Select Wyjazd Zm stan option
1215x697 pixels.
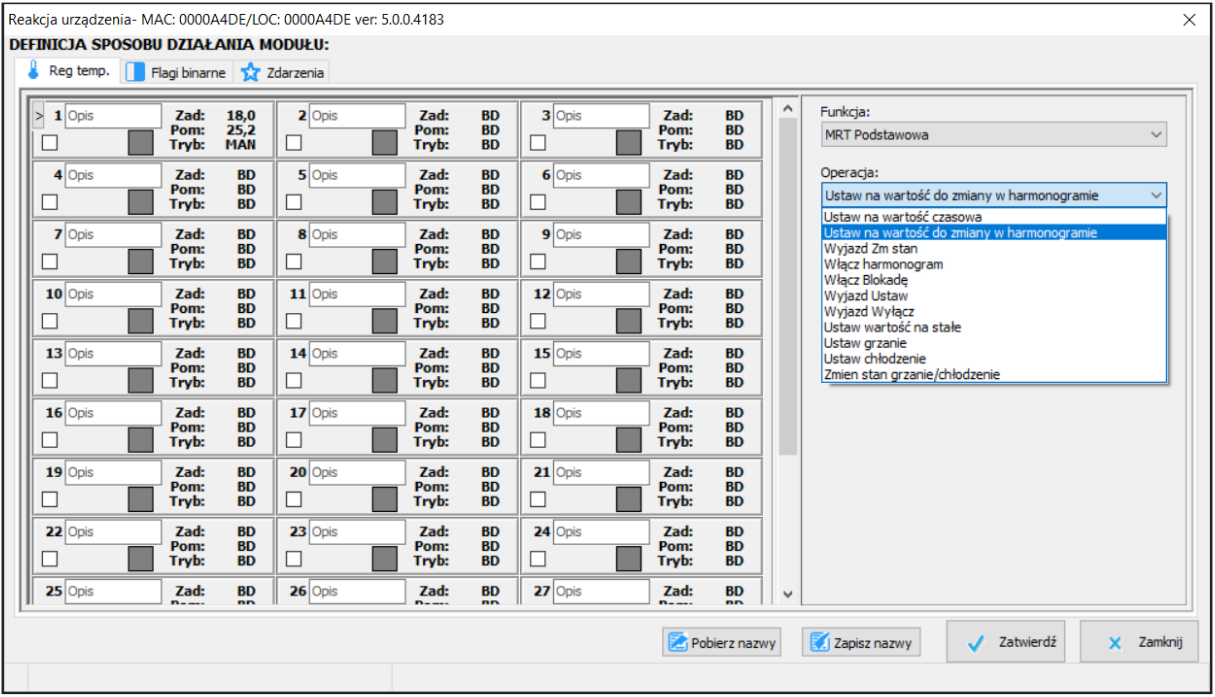(994, 248)
